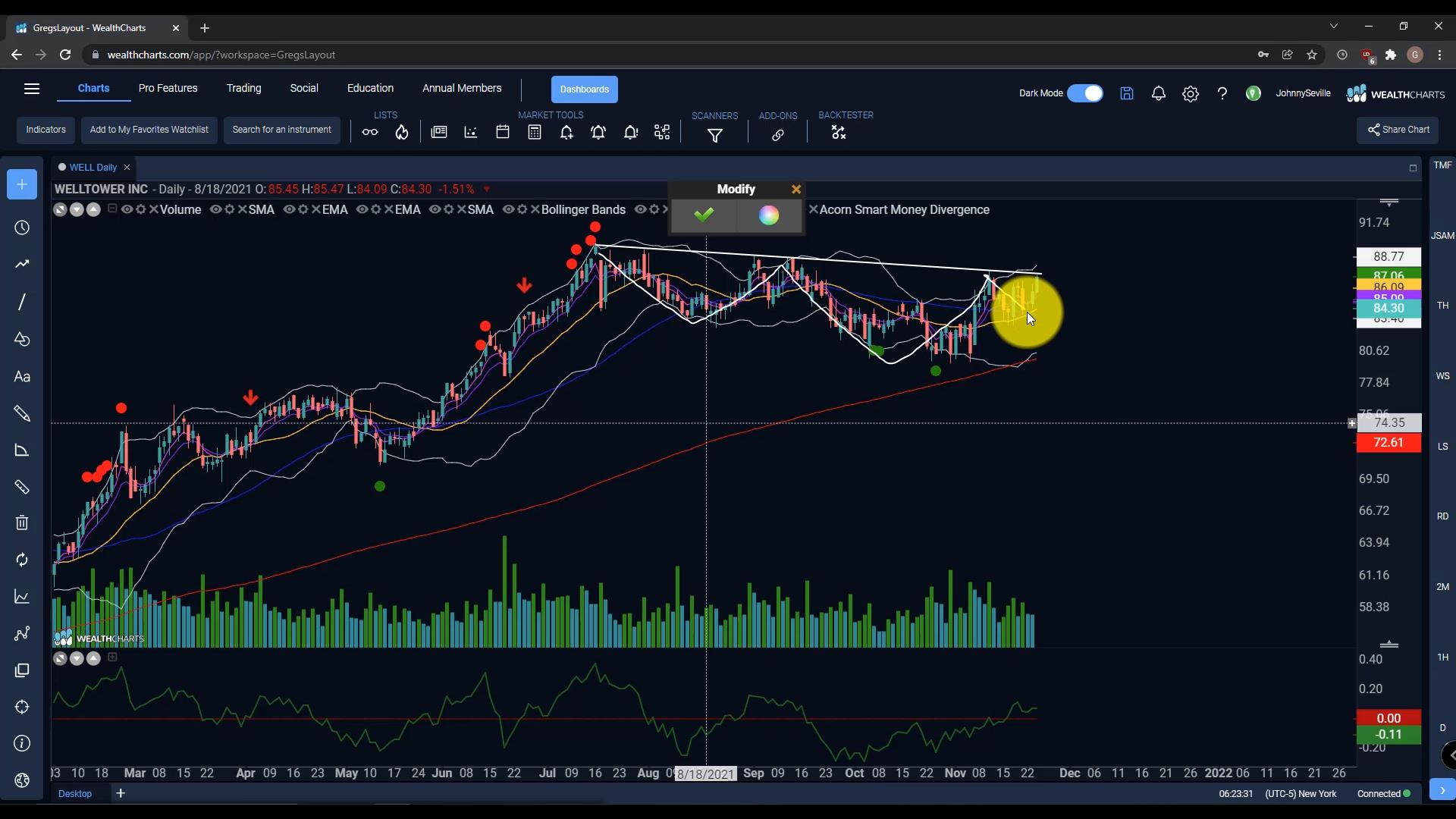Click the plus button atop left sidebar
The width and height of the screenshot is (1456, 819).
tap(22, 184)
